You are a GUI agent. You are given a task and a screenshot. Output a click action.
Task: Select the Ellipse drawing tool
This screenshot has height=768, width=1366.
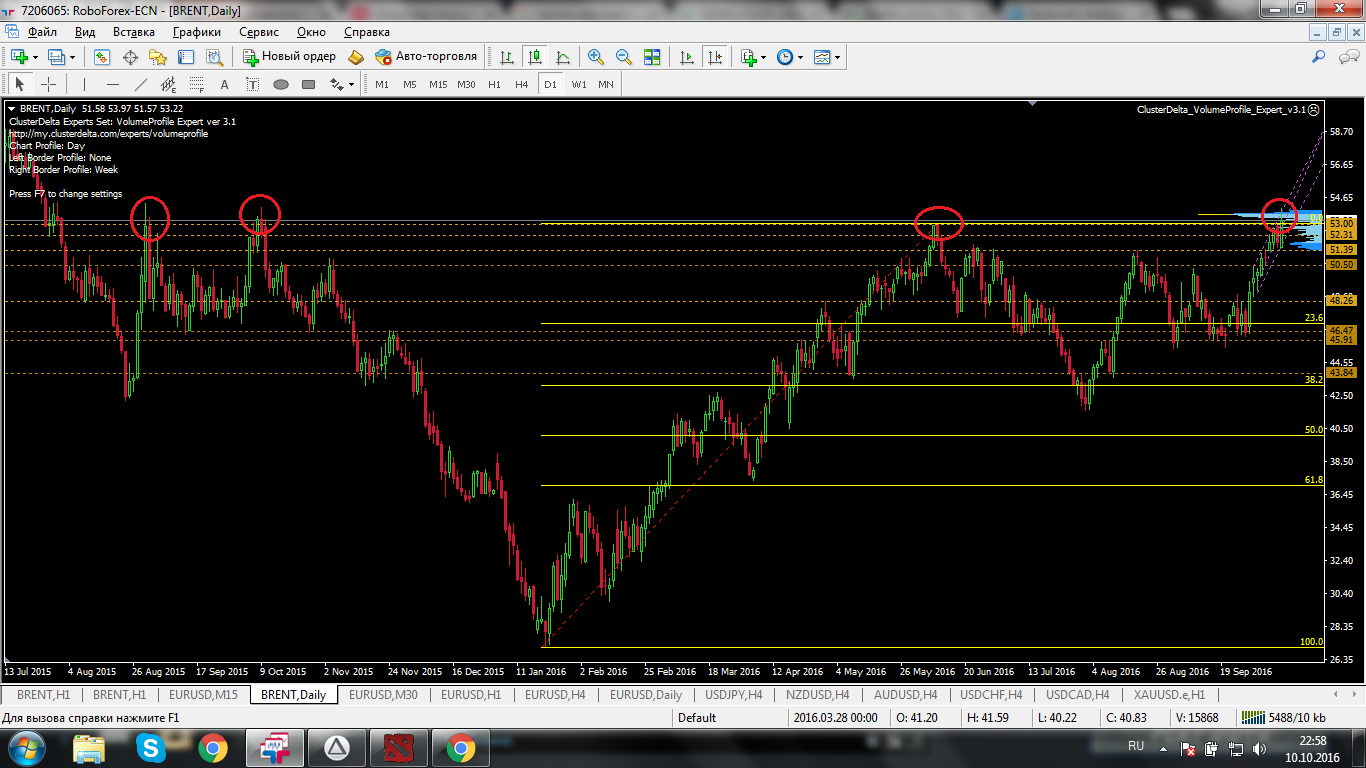coord(281,84)
